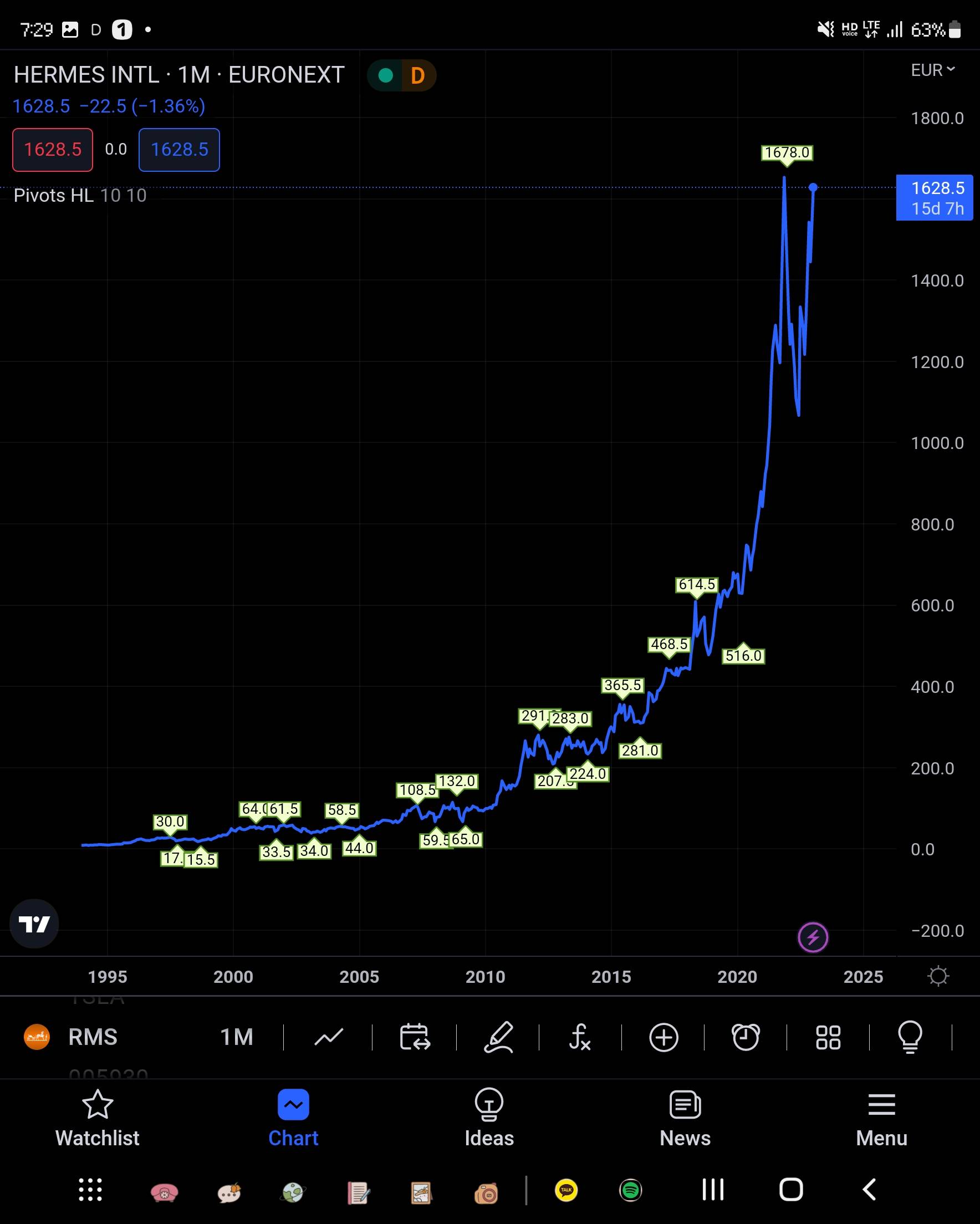Toggle the orange D data indicator
Viewport: 980px width, 1224px height.
point(418,75)
